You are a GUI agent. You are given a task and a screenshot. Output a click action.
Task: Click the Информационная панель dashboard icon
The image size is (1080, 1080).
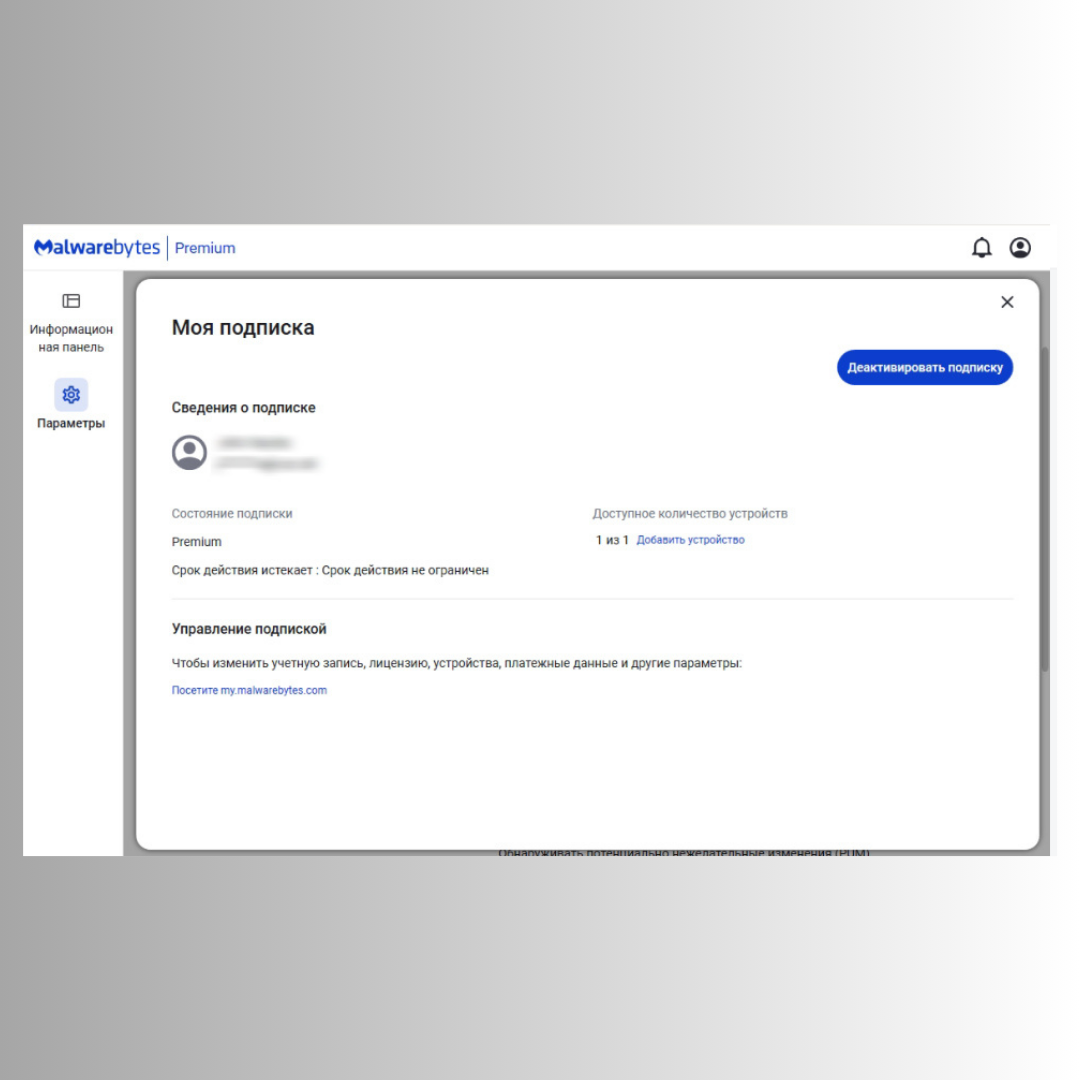pyautogui.click(x=71, y=301)
